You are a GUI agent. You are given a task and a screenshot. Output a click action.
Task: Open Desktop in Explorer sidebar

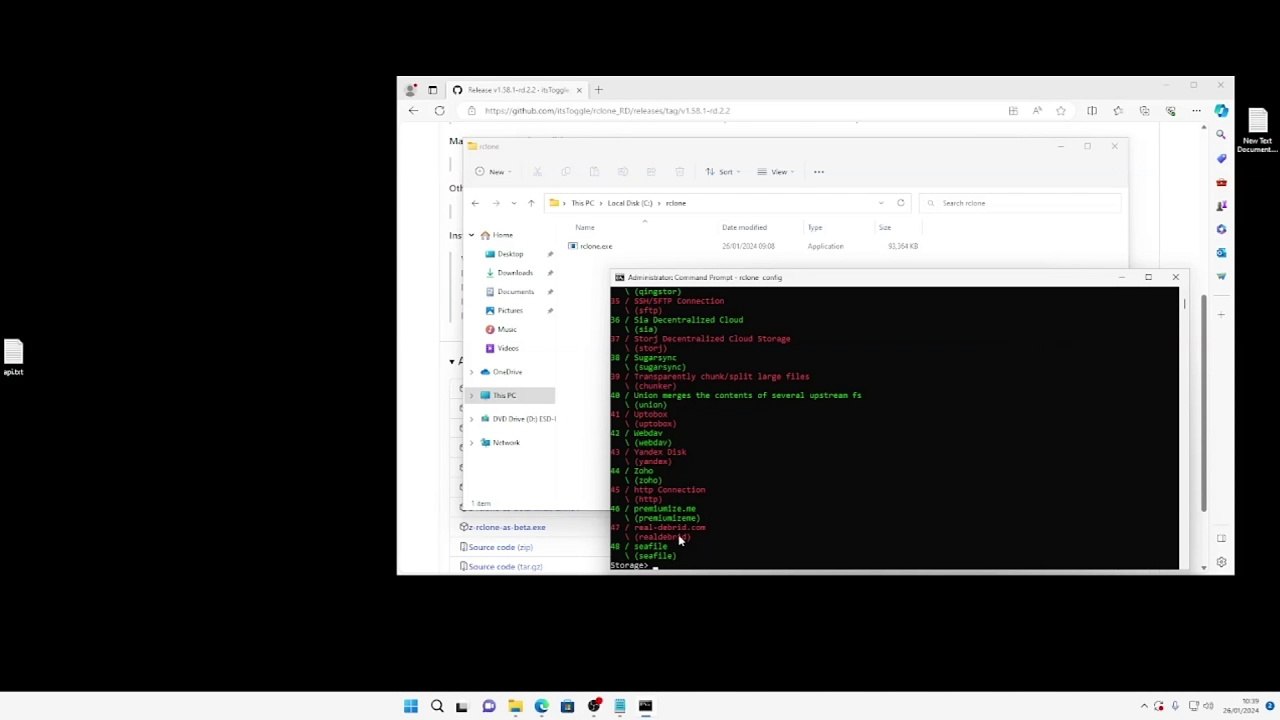point(510,254)
